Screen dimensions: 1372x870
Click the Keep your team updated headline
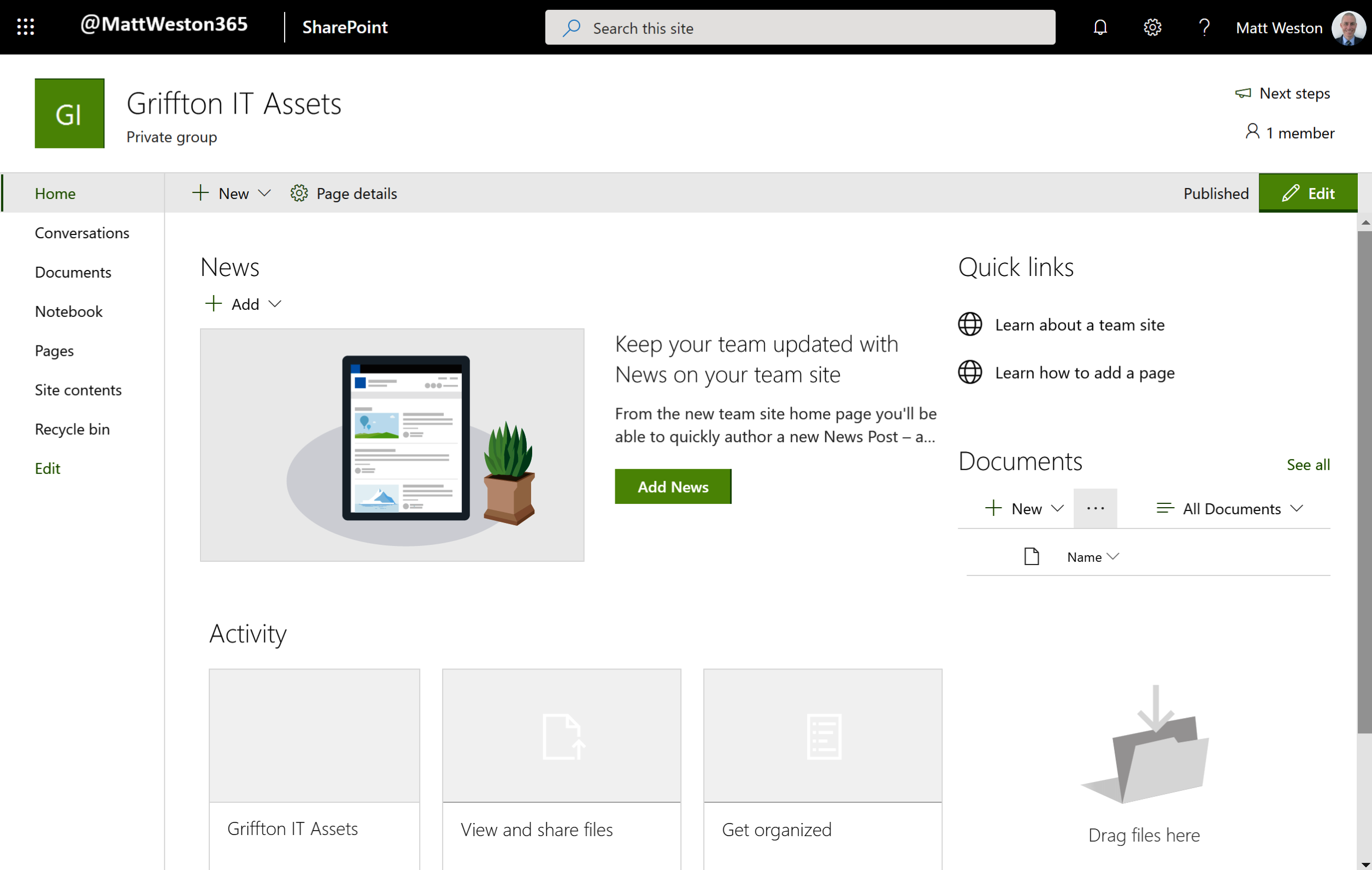tap(756, 359)
